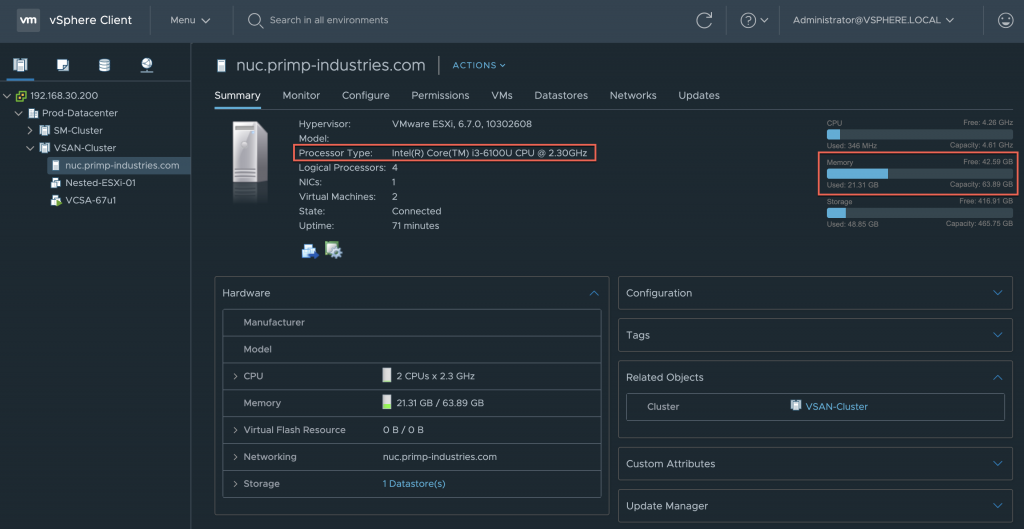Click the smiley feedback icon

click(1005, 20)
